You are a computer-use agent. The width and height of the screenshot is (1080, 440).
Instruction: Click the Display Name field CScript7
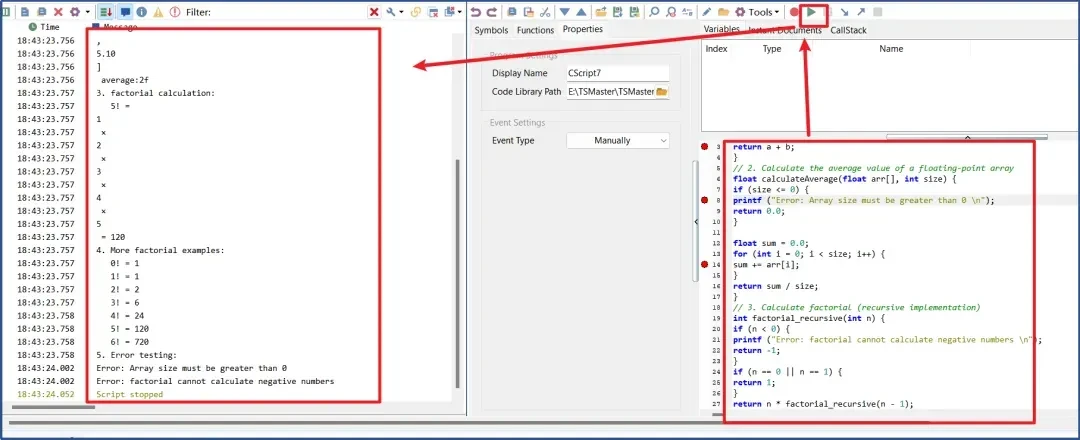(617, 73)
